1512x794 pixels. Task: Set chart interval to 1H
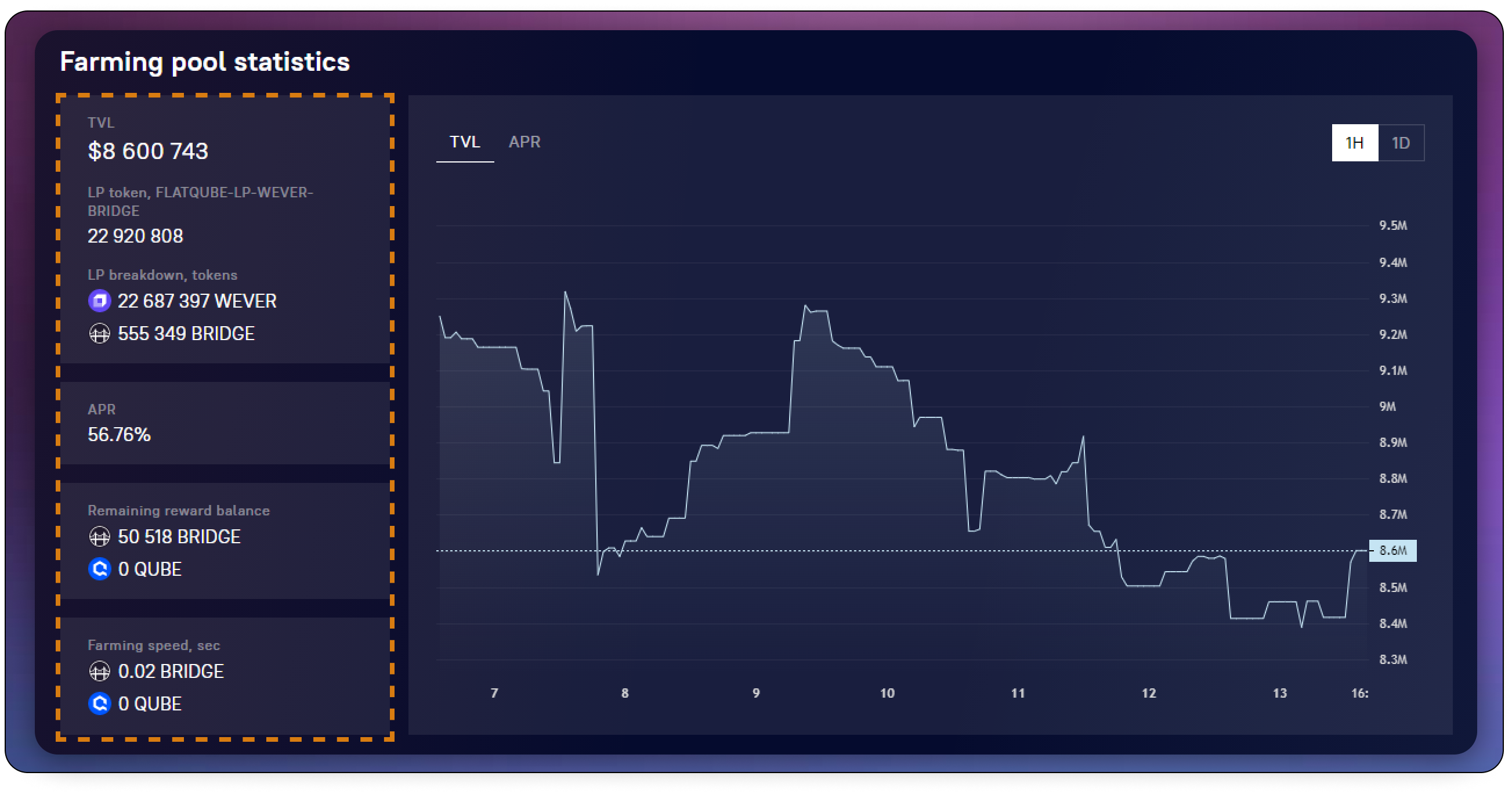1354,143
